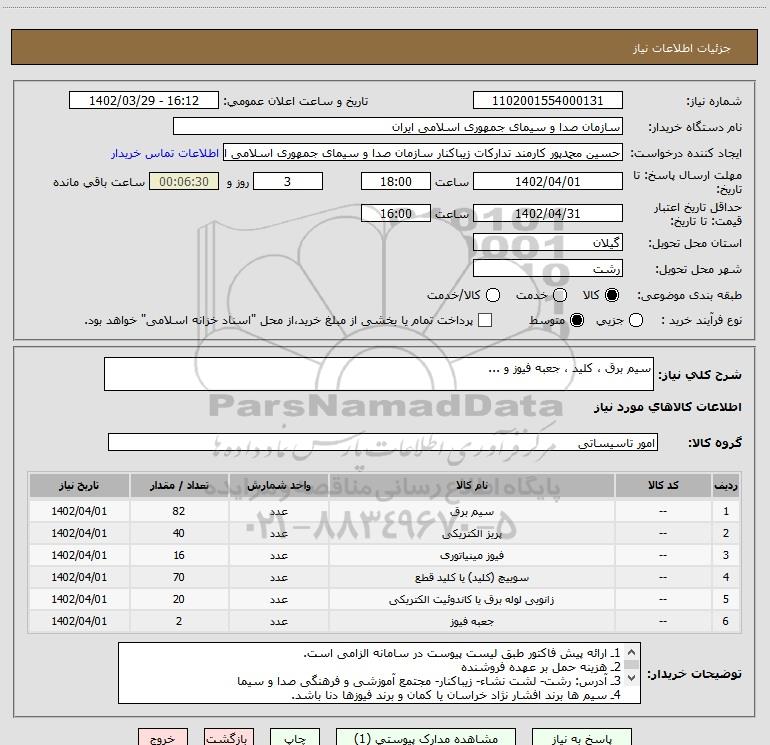Select the کالا radio button
Image resolution: width=770 pixels, height=745 pixels.
tap(612, 295)
